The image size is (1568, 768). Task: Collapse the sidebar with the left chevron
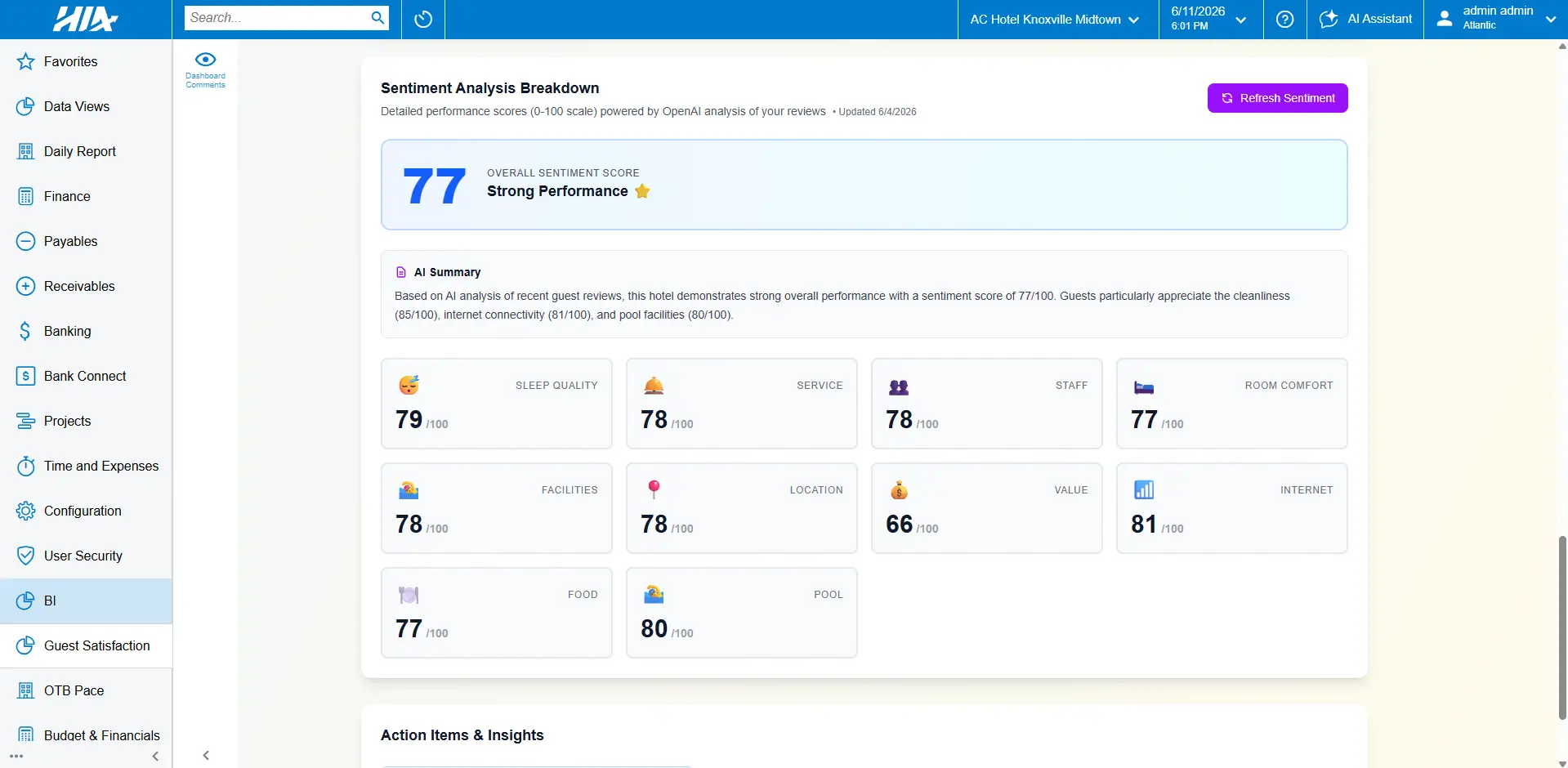[155, 757]
